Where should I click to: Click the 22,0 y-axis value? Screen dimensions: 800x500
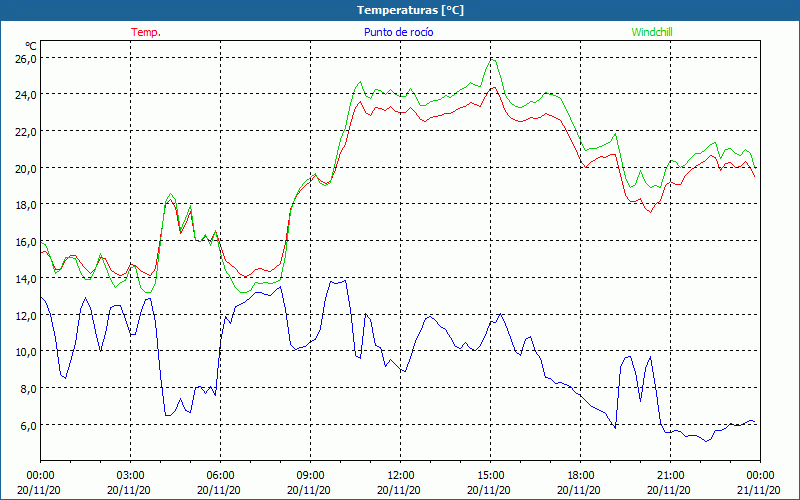pos(26,131)
